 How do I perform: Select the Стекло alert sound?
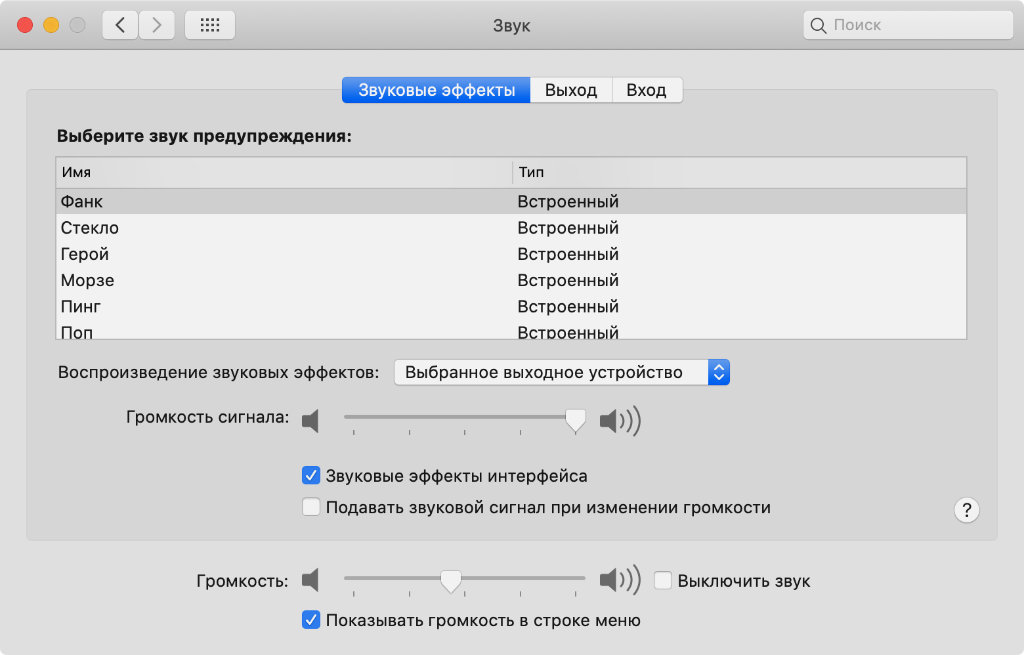coord(90,228)
